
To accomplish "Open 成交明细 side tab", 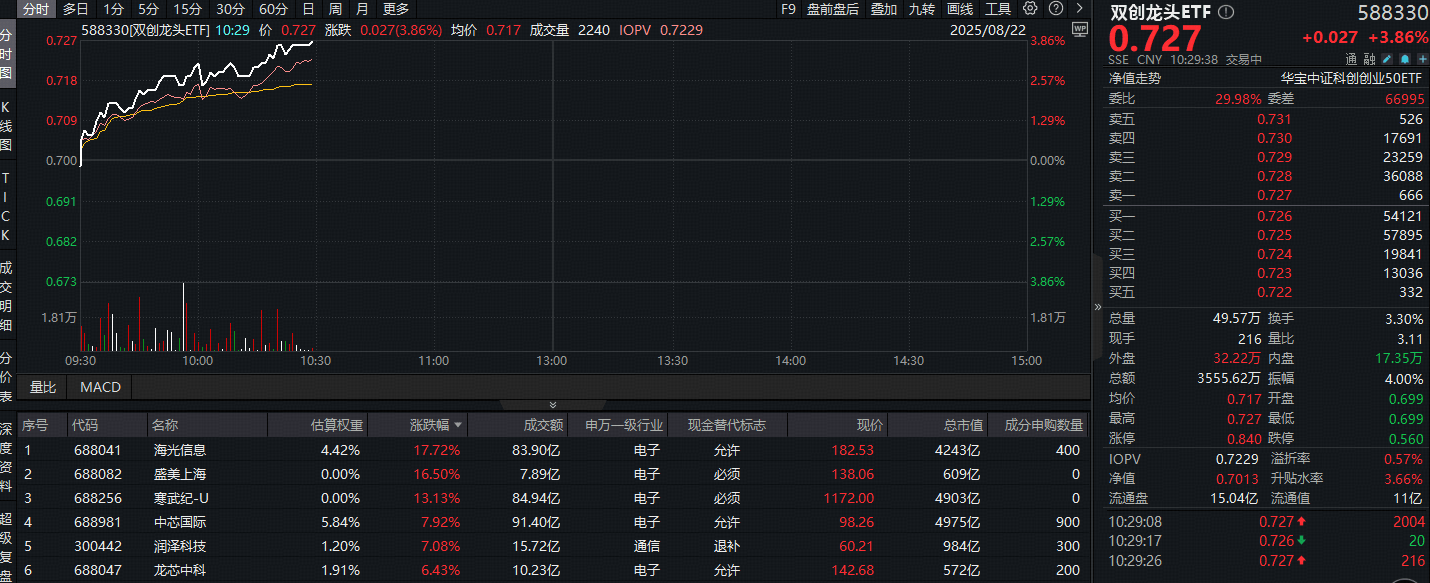I will 7,297.
